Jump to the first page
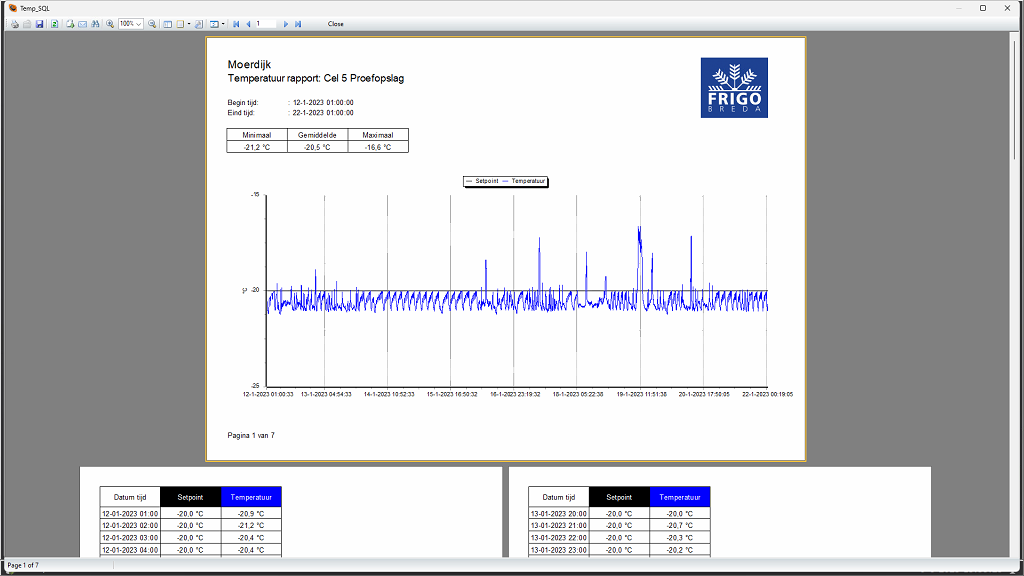The height and width of the screenshot is (576, 1024). click(x=236, y=24)
